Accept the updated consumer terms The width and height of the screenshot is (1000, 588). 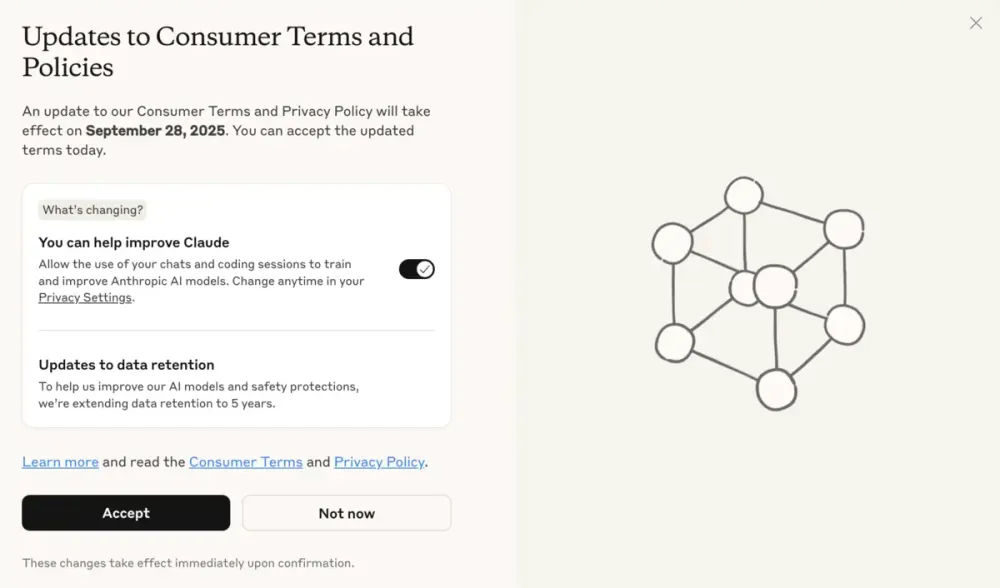tap(125, 512)
